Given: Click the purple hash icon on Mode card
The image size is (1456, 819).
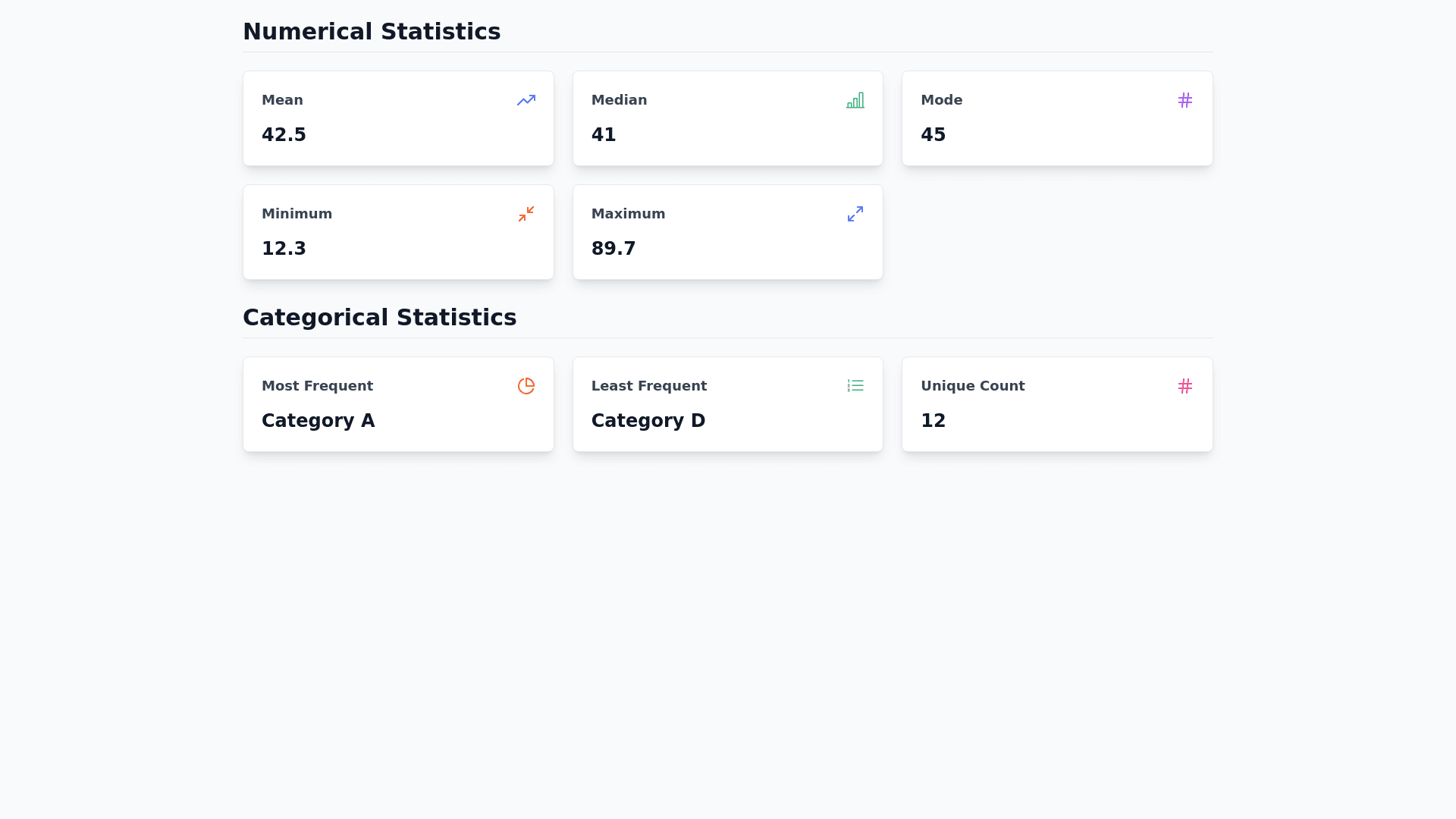Looking at the screenshot, I should coord(1185,100).
